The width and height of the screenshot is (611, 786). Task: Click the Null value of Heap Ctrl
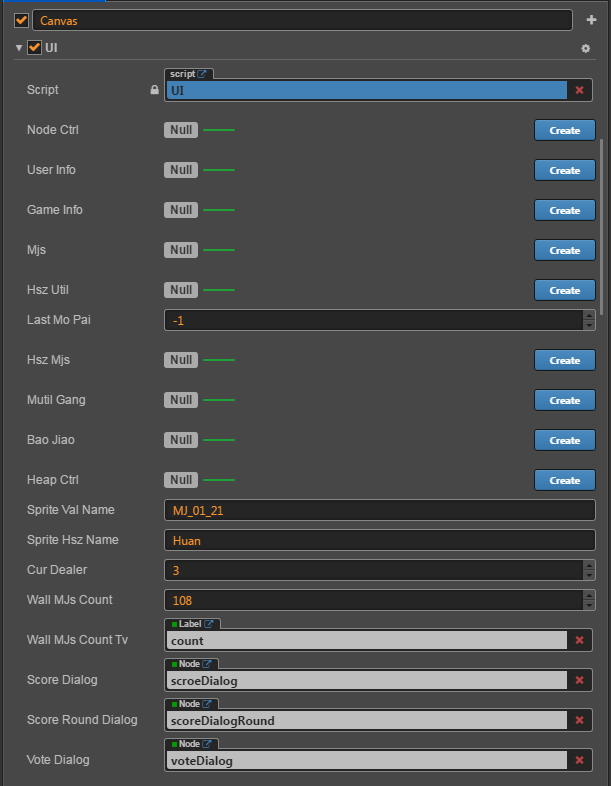tap(181, 480)
